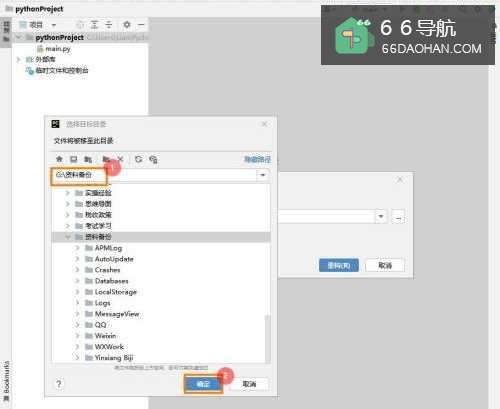The width and height of the screenshot is (500, 409).
Task: Expand the 外部库 node in the project tree
Action: click(x=19, y=60)
